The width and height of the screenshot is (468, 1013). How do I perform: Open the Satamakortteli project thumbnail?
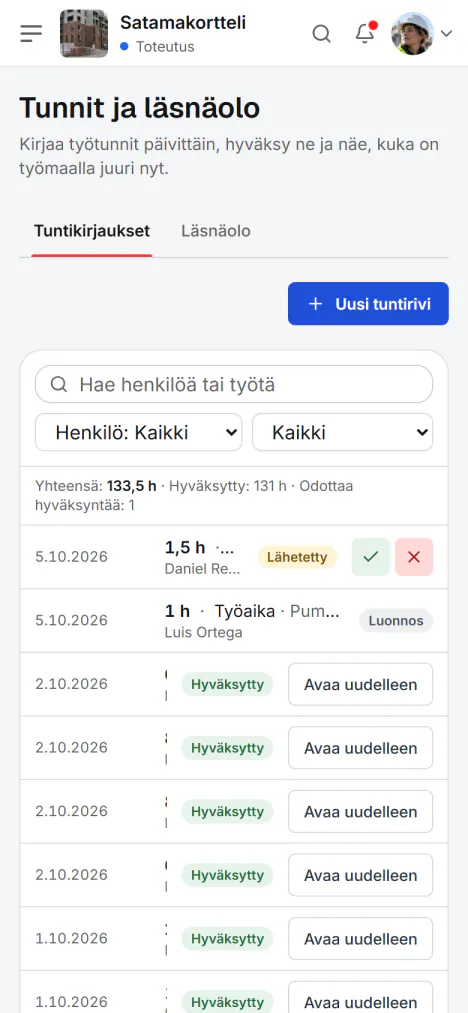click(x=84, y=34)
